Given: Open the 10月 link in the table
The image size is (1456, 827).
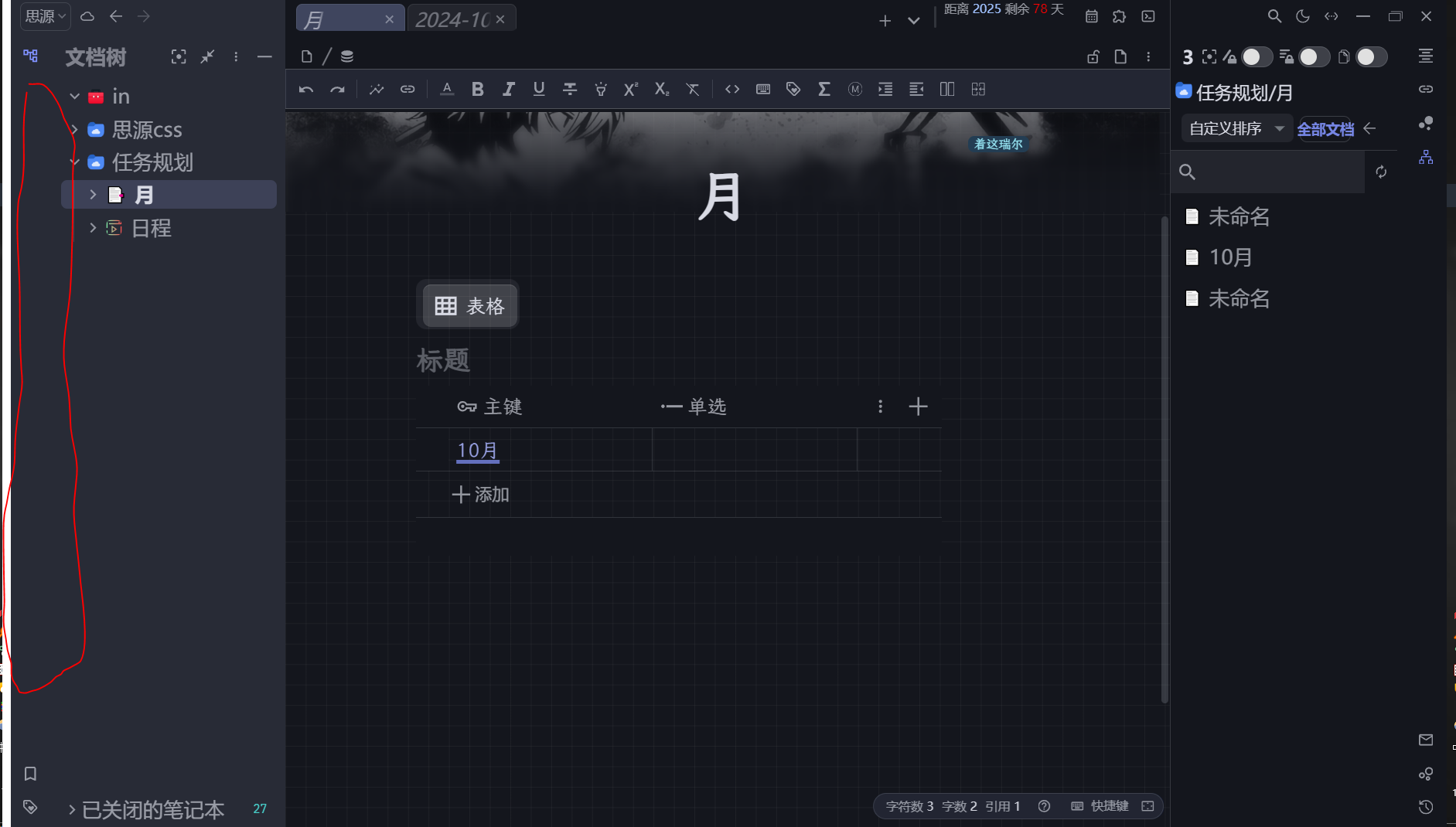Looking at the screenshot, I should pos(478,450).
